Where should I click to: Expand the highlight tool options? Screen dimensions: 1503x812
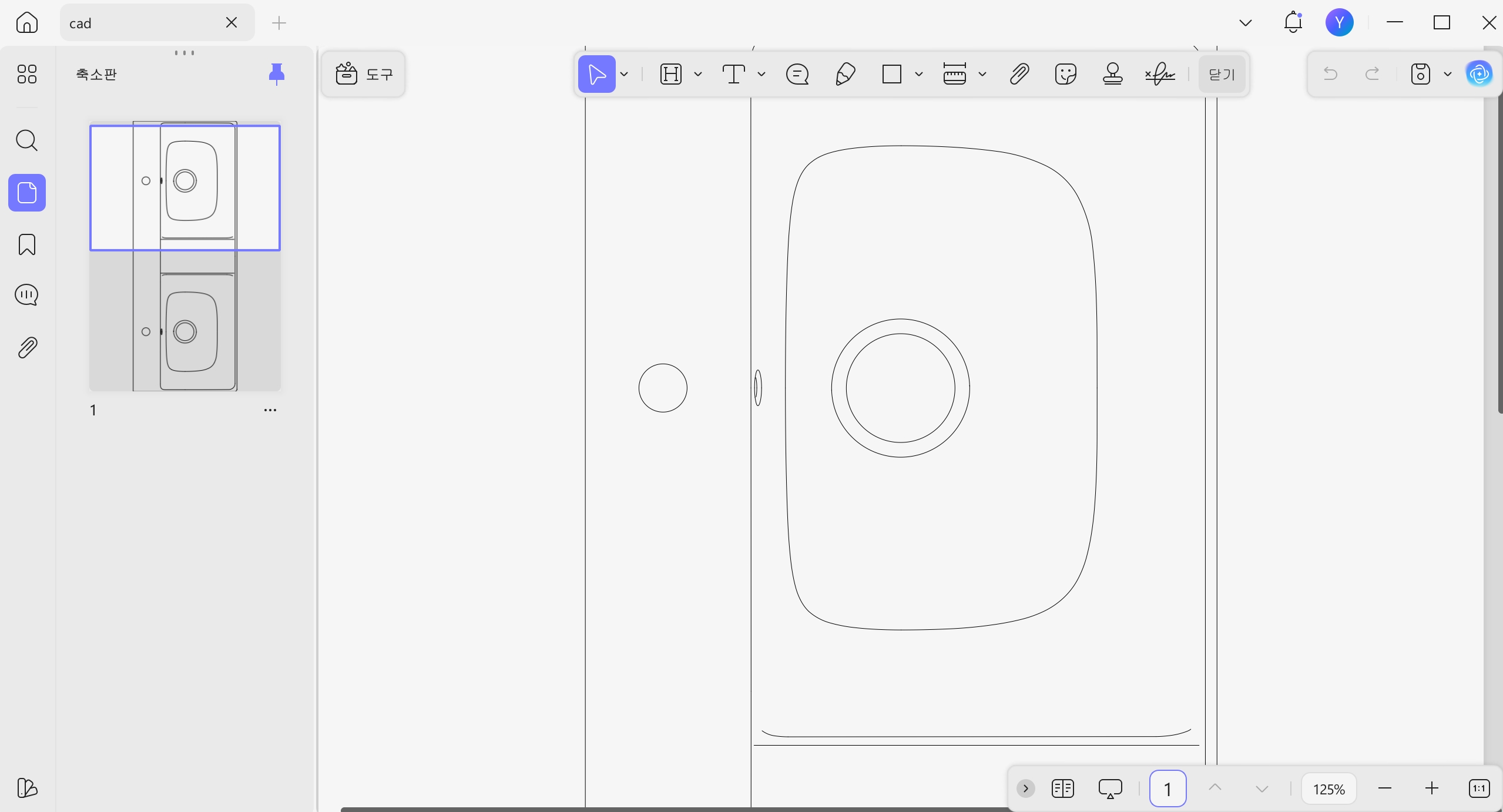(698, 74)
